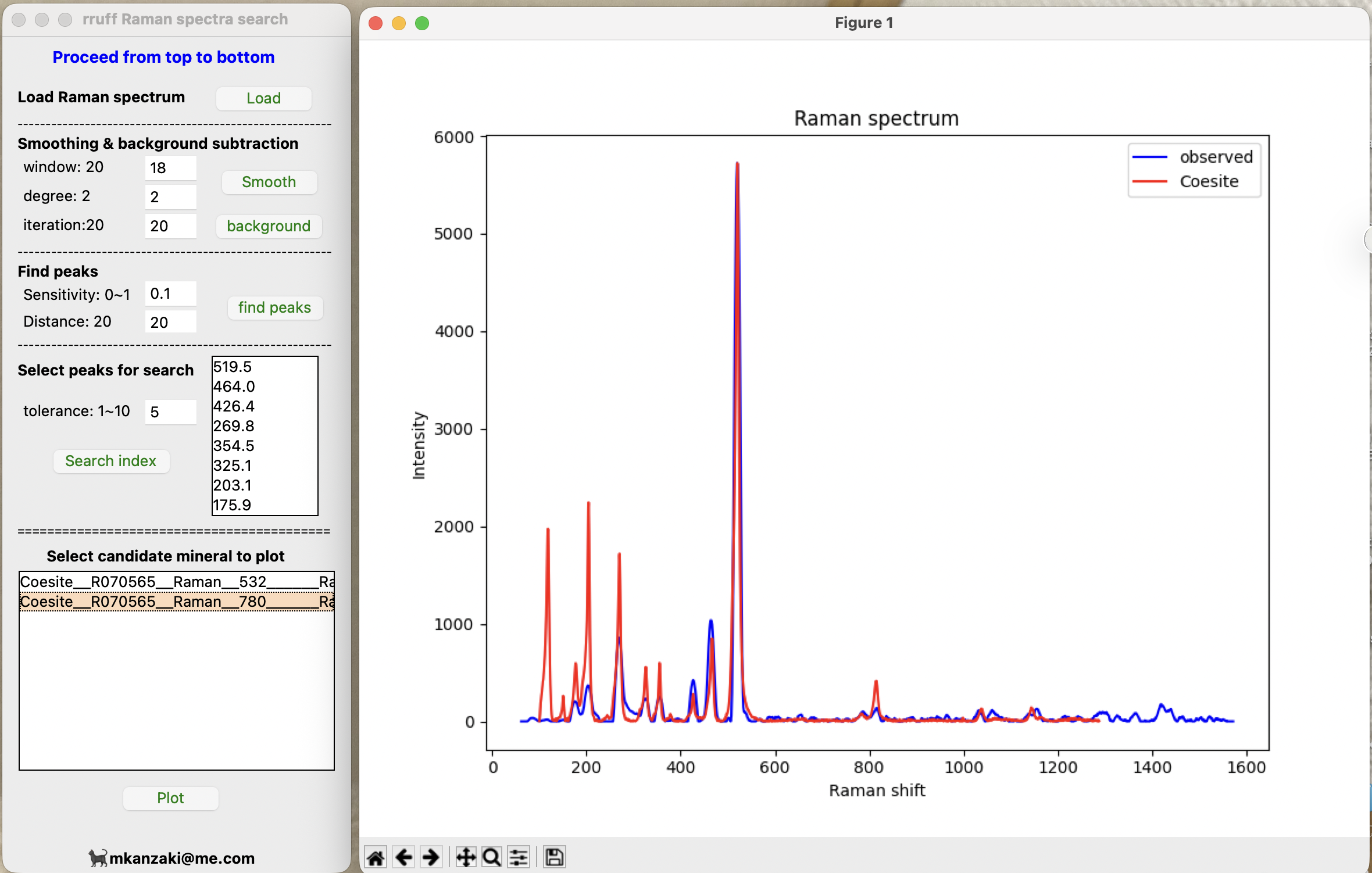Click the Plot button
Screen dimensions: 1372x873
click(170, 798)
